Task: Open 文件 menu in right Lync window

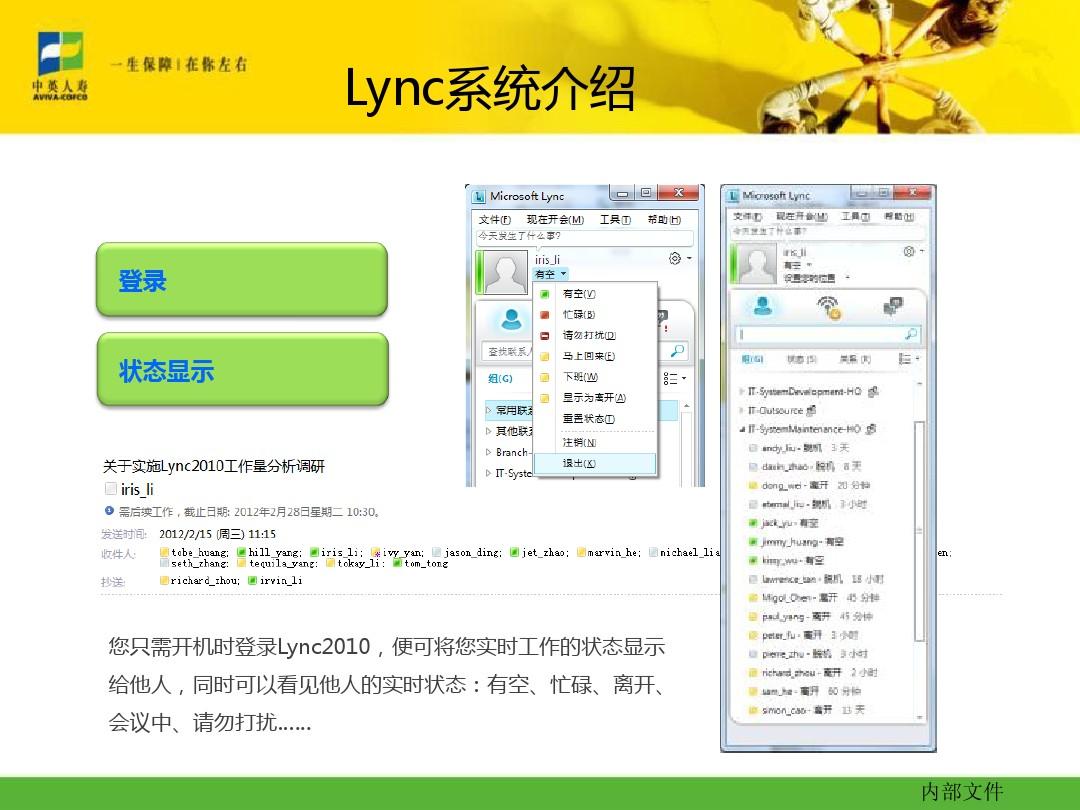Action: click(747, 216)
